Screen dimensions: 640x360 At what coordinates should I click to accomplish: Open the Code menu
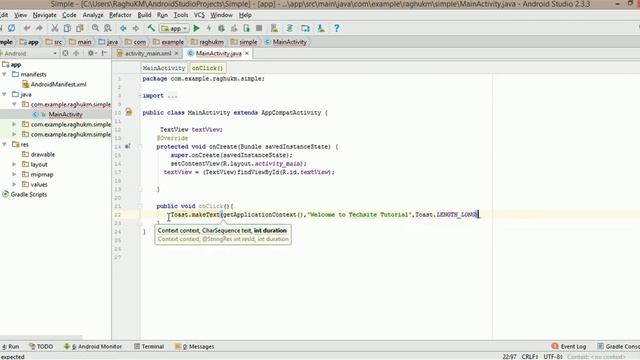click(x=69, y=15)
